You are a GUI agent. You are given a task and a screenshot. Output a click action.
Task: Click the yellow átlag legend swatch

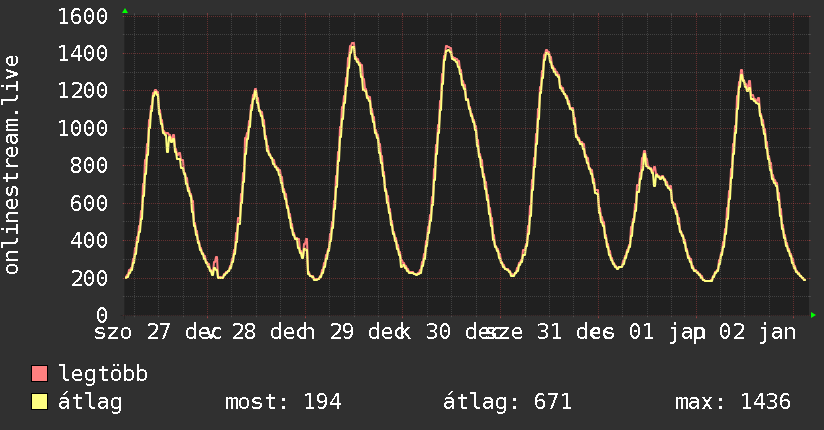pos(40,402)
